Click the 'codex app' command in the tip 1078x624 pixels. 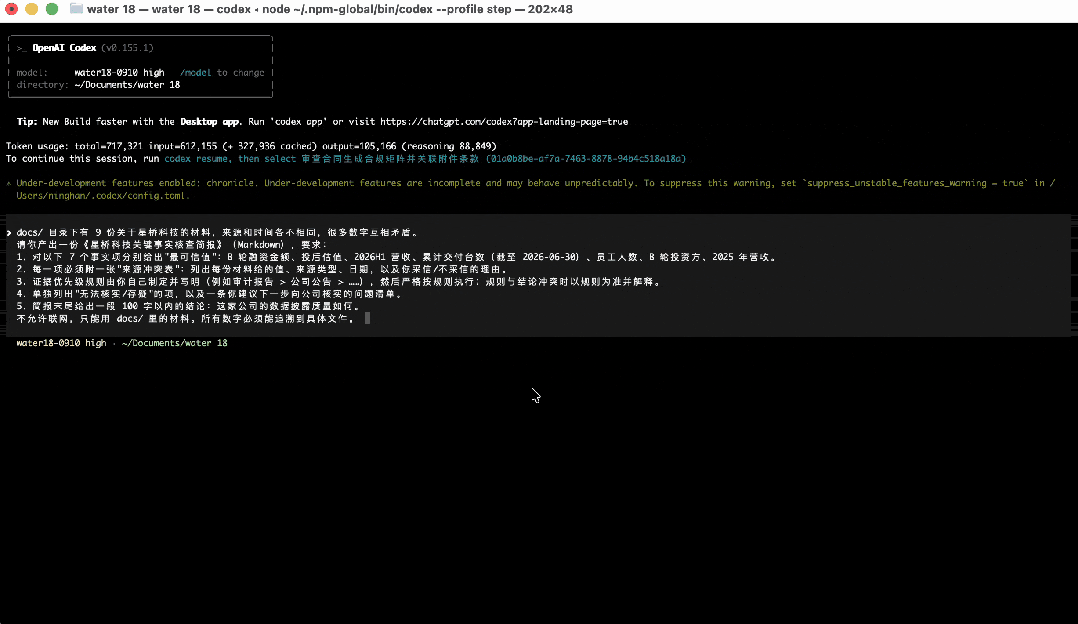click(x=299, y=122)
